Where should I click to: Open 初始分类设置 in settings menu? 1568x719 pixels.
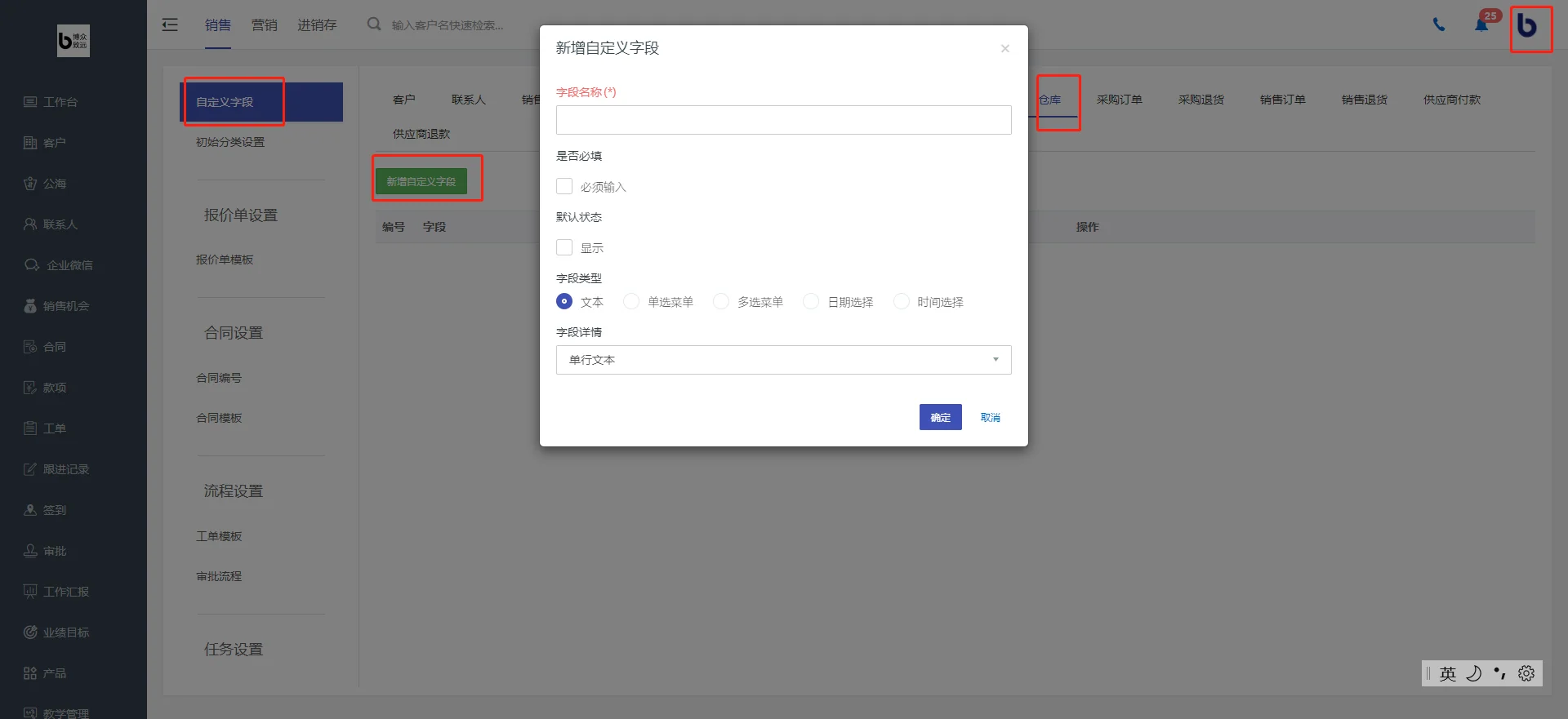pyautogui.click(x=230, y=142)
